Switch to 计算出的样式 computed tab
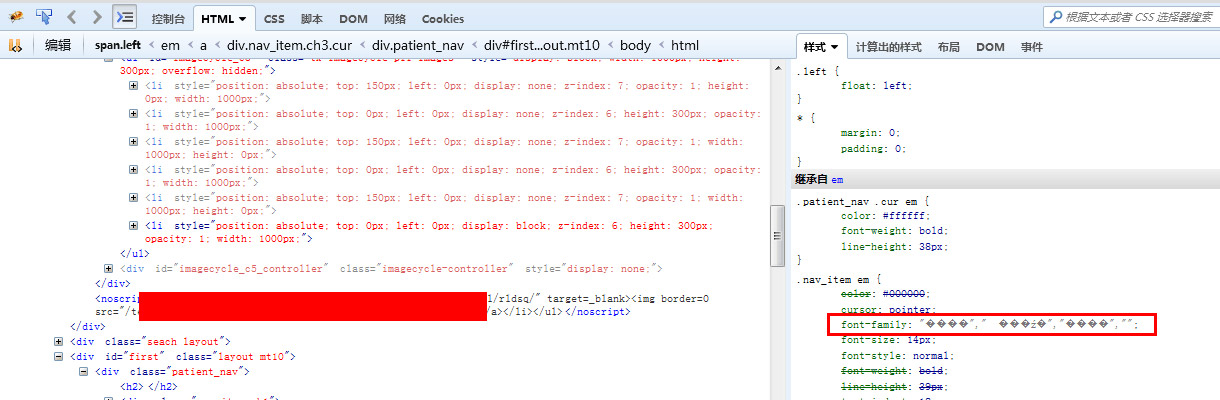 tap(888, 47)
